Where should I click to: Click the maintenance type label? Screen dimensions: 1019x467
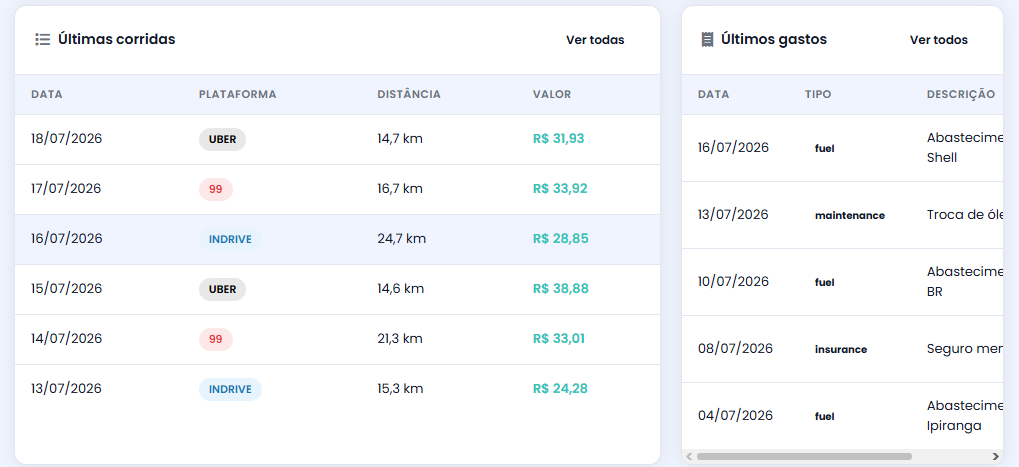[x=850, y=215]
